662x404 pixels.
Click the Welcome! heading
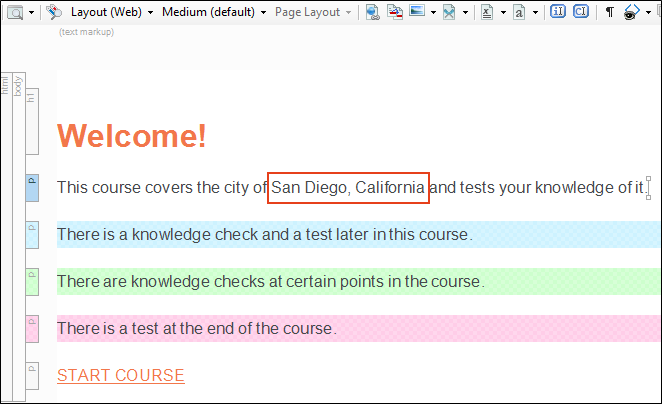[x=132, y=136]
